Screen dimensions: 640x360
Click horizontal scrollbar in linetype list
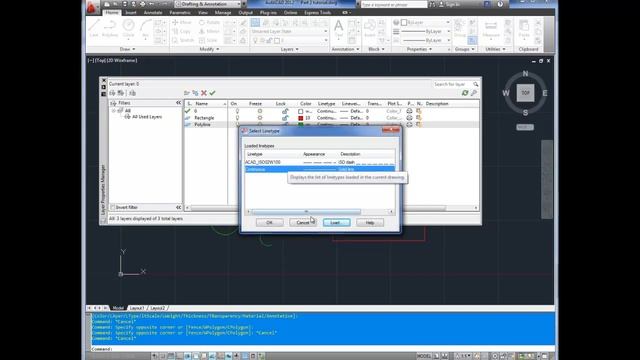tap(306, 212)
